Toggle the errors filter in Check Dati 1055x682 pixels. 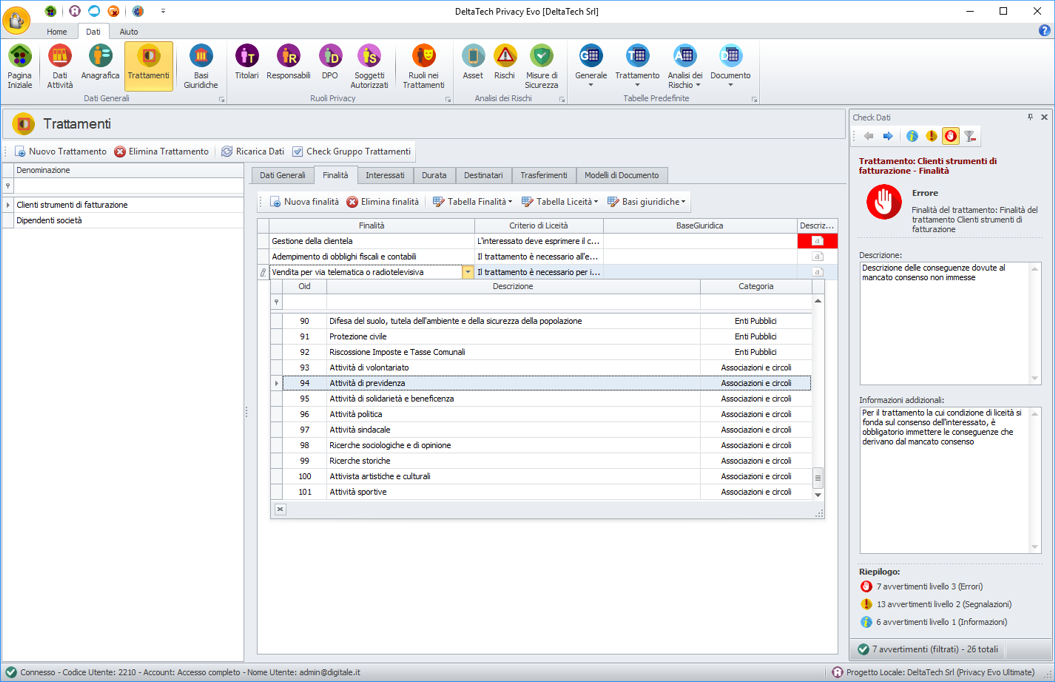pyautogui.click(x=951, y=137)
